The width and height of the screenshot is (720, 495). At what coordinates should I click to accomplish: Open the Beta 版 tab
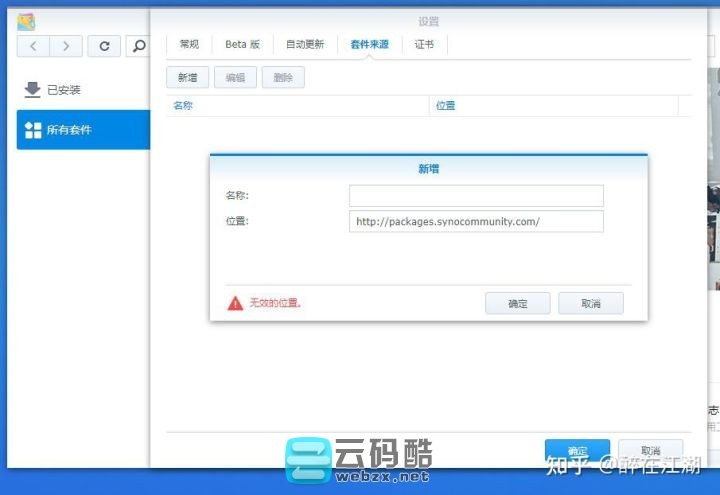242,44
